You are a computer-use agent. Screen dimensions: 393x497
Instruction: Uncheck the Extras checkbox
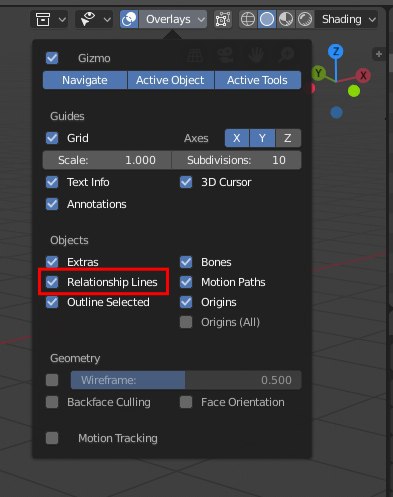pyautogui.click(x=52, y=262)
